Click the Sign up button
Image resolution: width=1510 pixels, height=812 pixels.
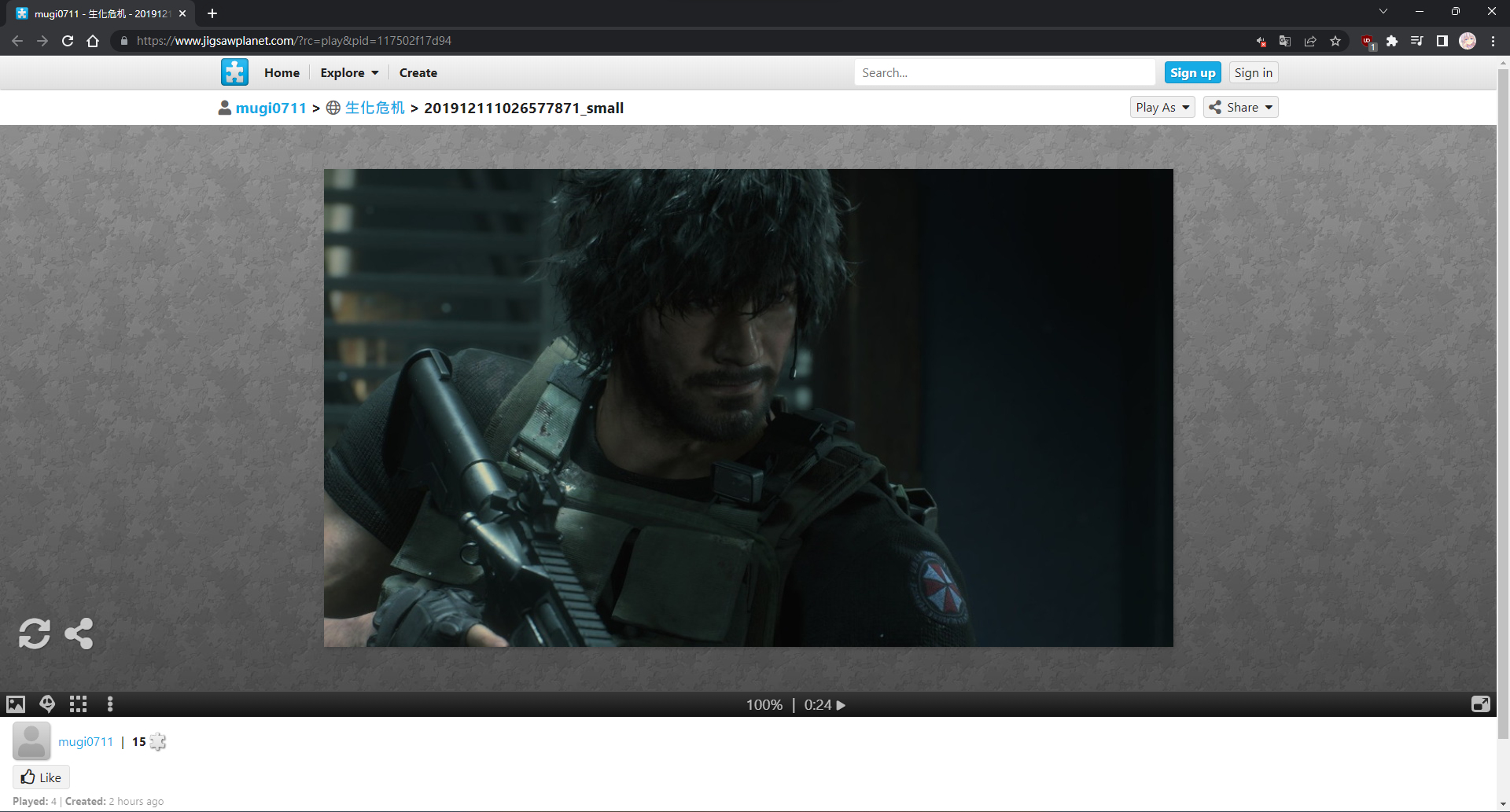[x=1192, y=72]
